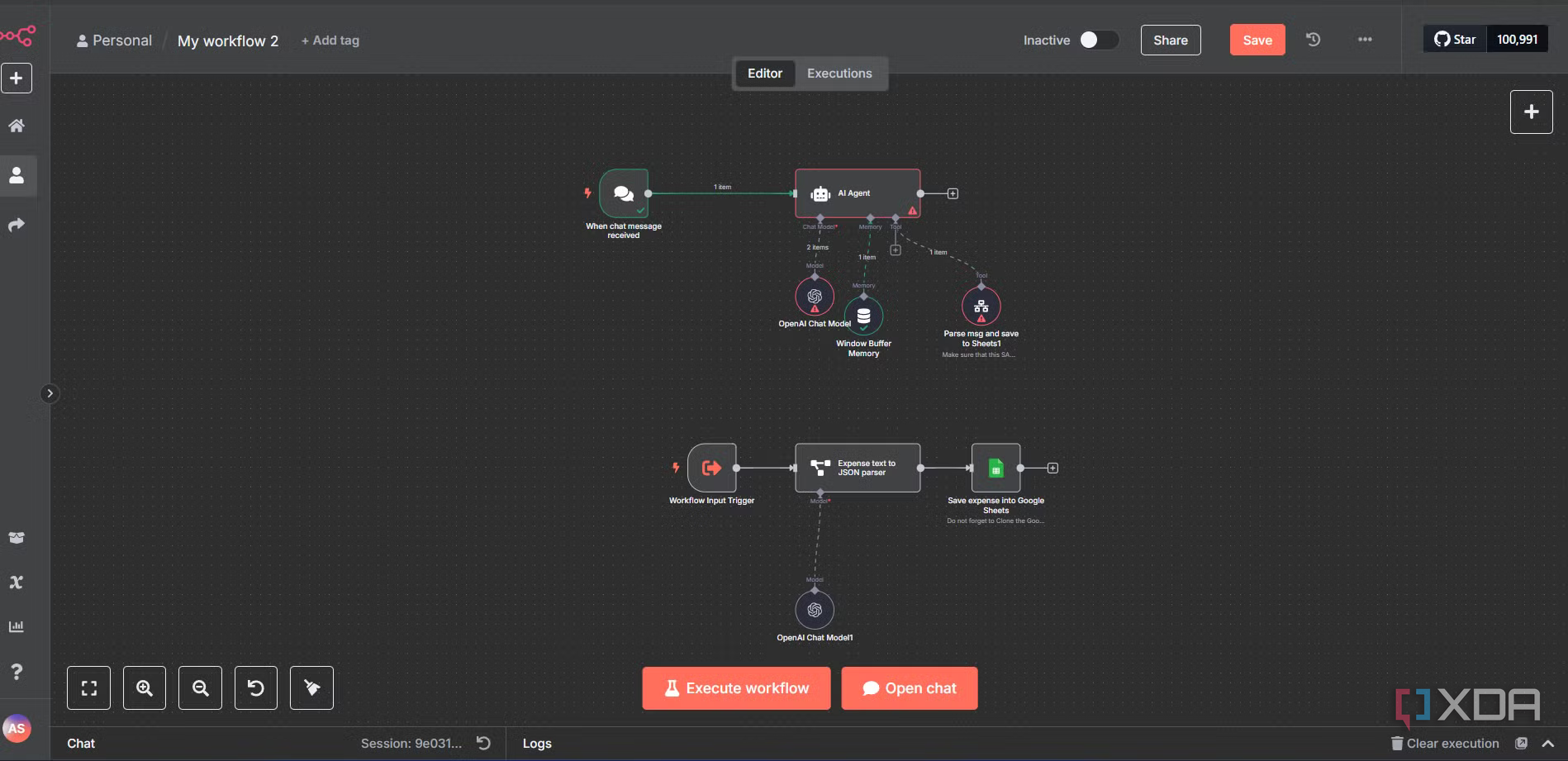The height and width of the screenshot is (761, 1568).
Task: Tidy up workflow nodes with broom icon
Action: [x=311, y=687]
